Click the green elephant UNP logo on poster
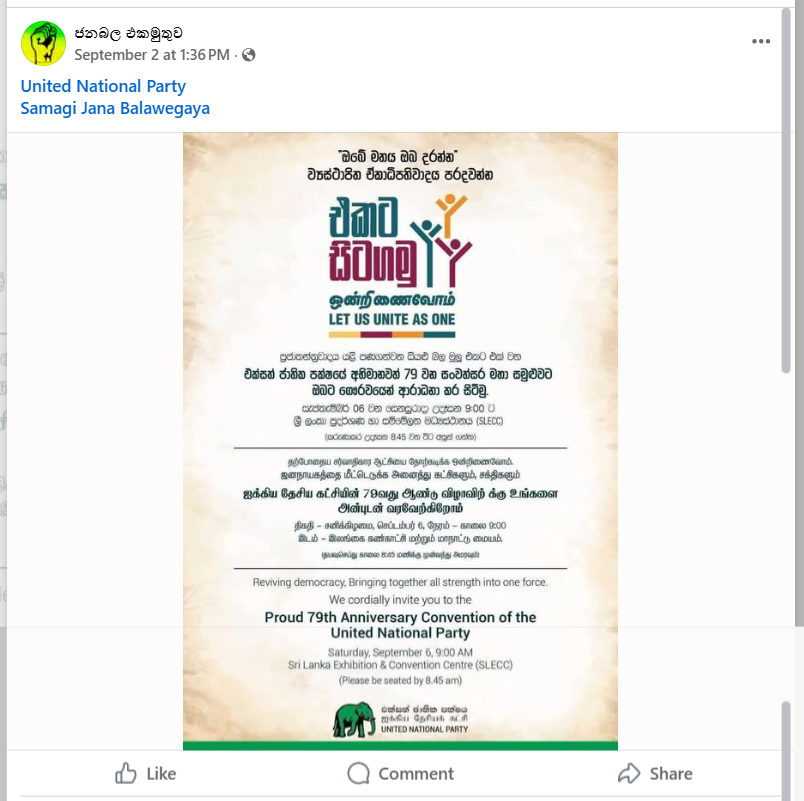The width and height of the screenshot is (804, 801). (x=354, y=719)
